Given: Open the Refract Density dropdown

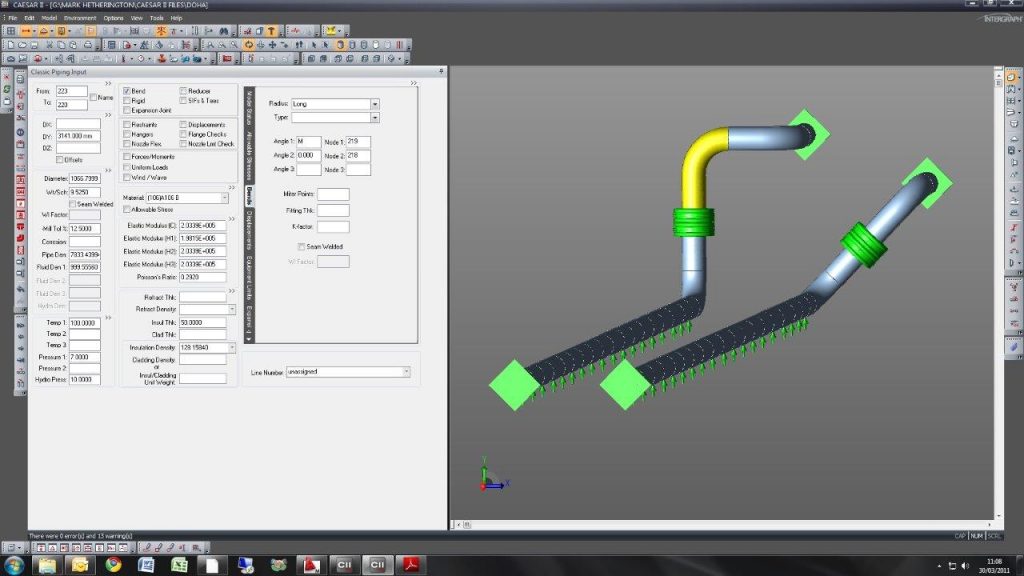Looking at the screenshot, I should point(231,309).
